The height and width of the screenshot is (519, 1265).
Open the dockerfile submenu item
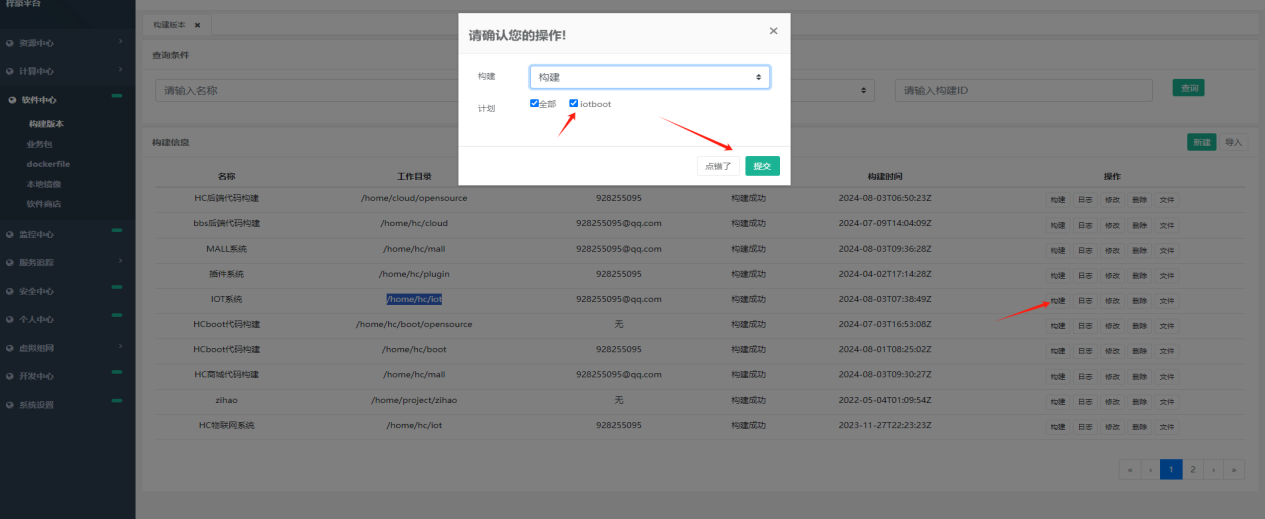pos(48,164)
